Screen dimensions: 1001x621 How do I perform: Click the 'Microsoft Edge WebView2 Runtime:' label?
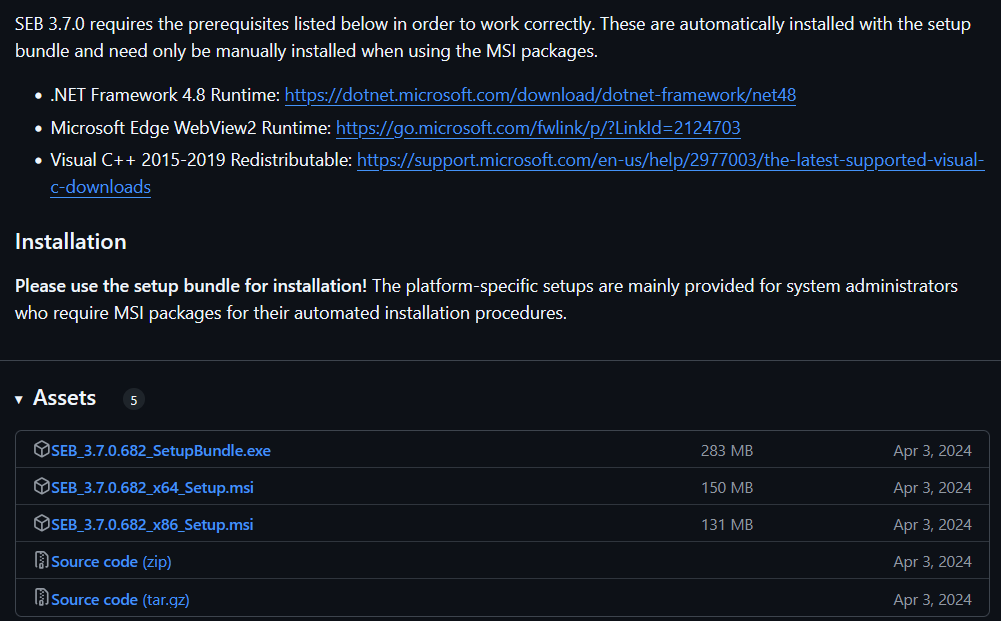(x=191, y=128)
